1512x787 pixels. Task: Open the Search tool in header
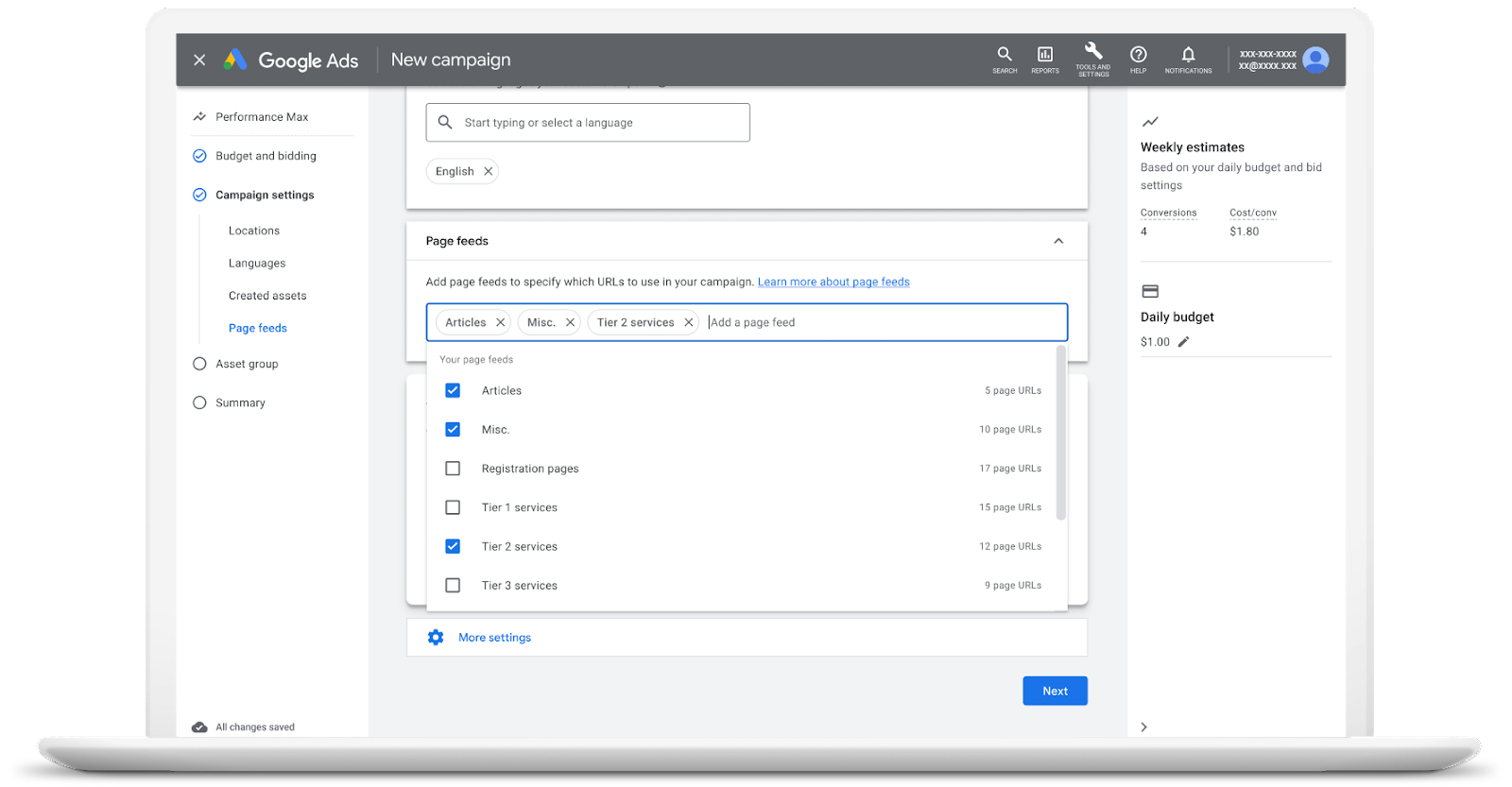click(1005, 58)
